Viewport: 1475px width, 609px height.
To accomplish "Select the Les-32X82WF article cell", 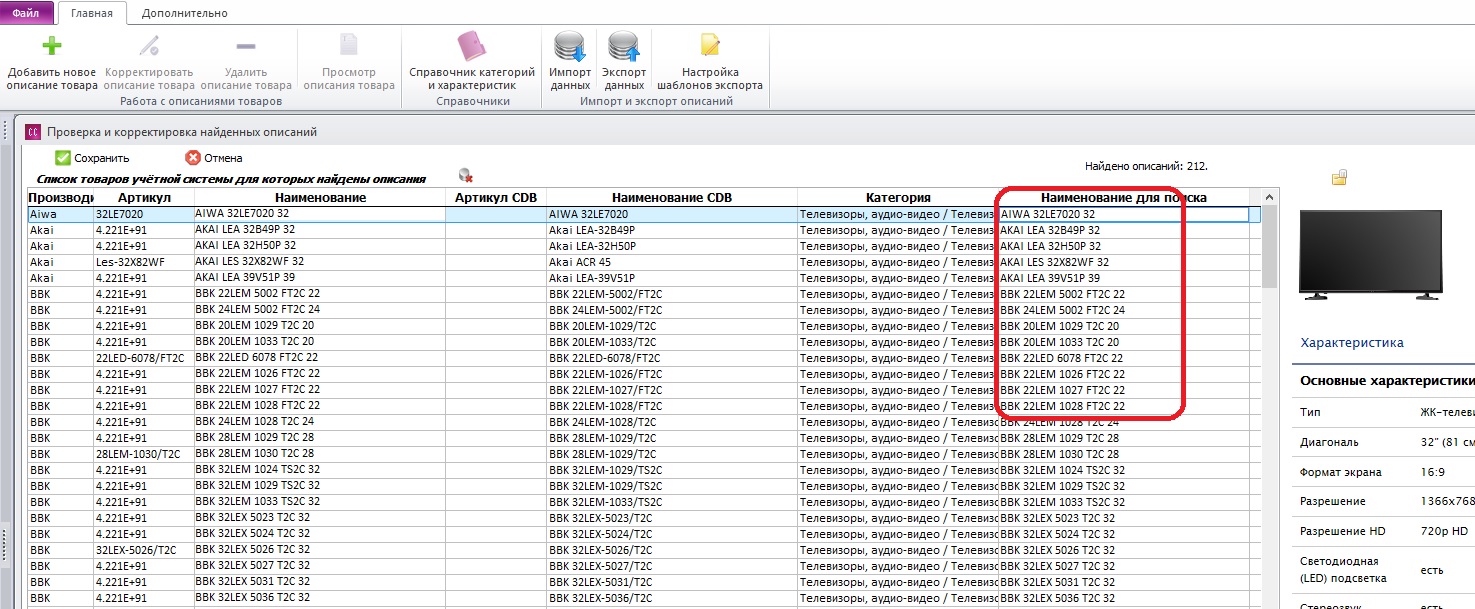I will click(x=143, y=262).
